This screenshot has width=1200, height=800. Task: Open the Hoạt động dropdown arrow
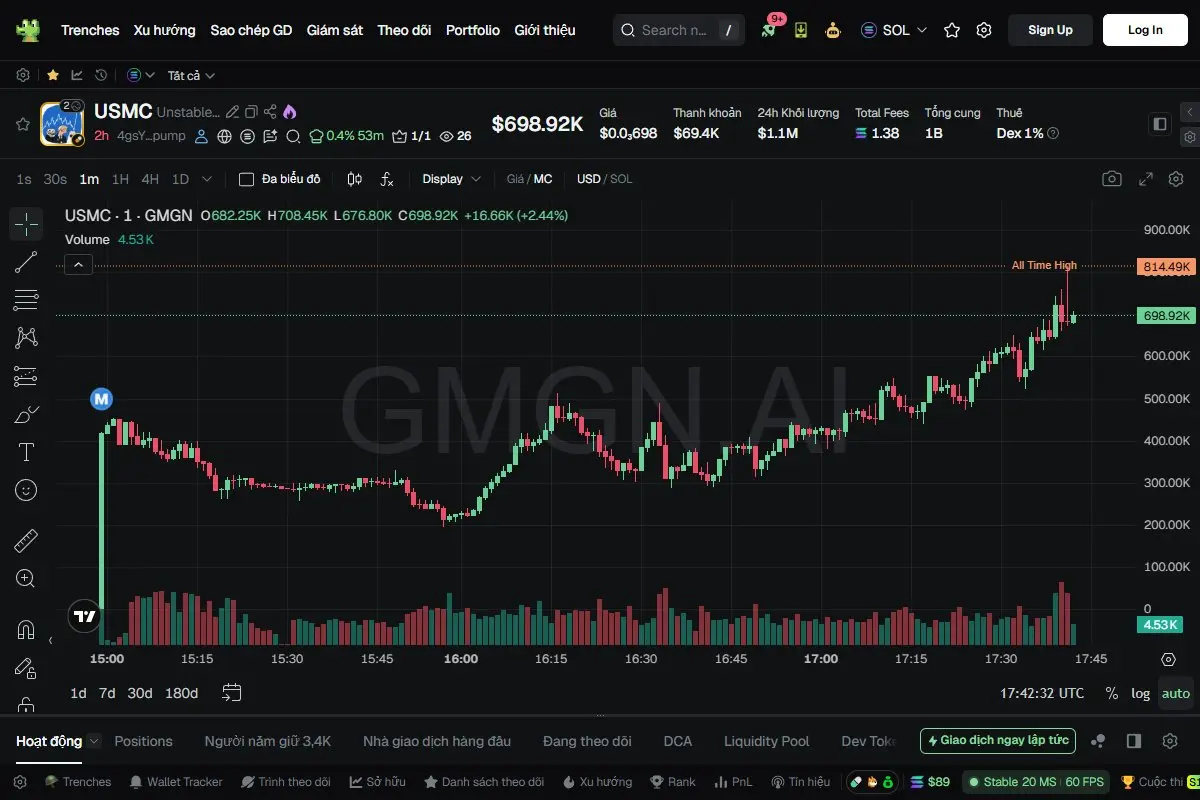coord(94,741)
